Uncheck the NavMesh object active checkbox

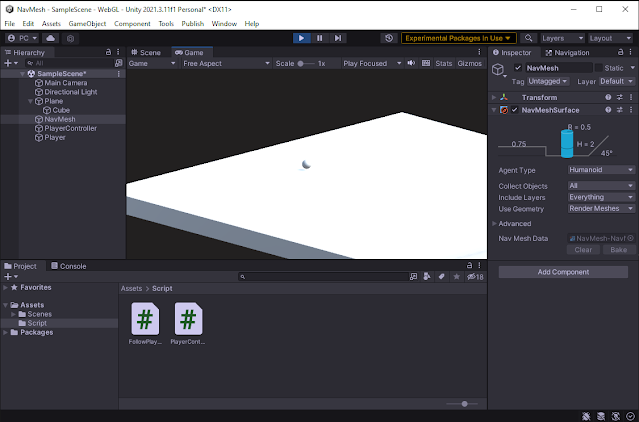(517, 68)
